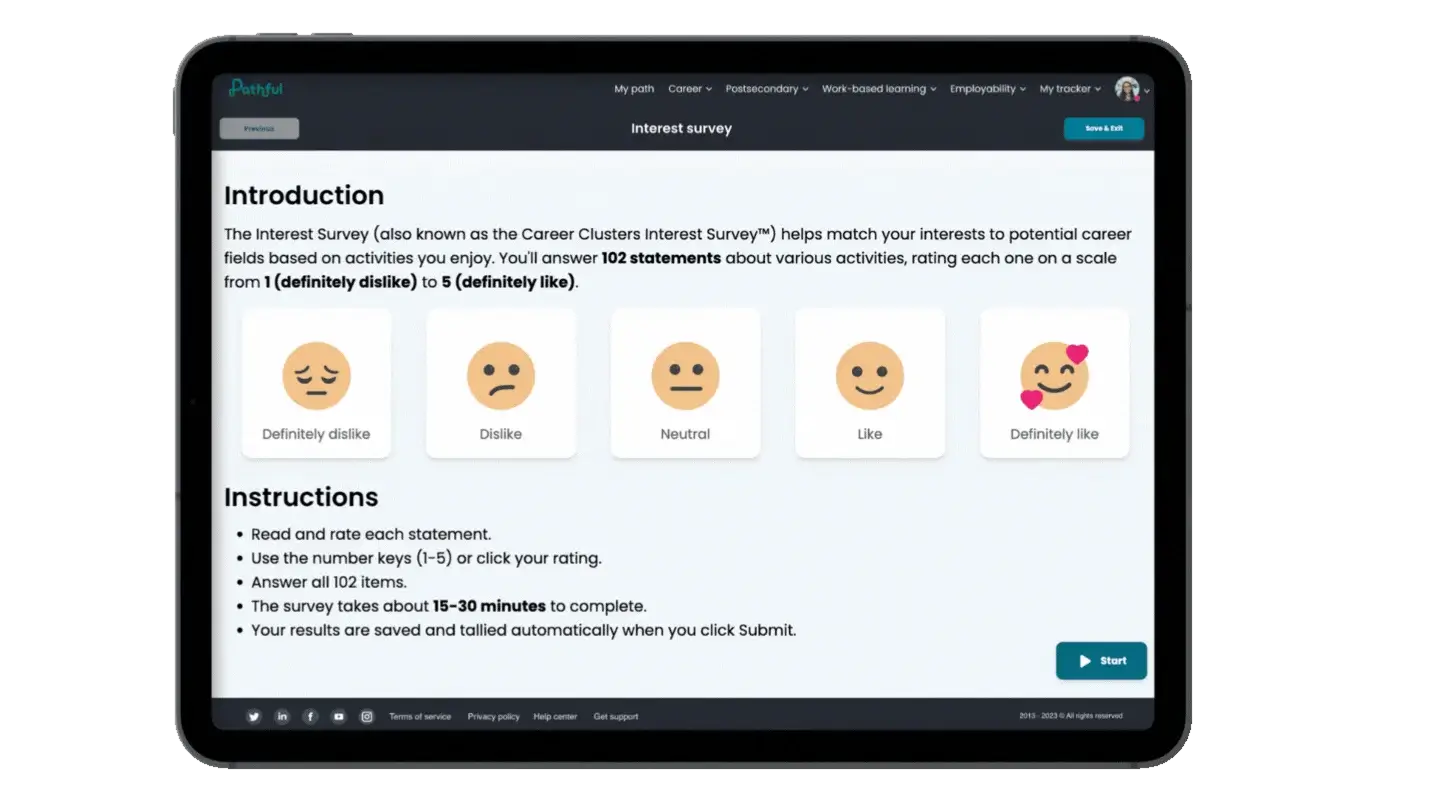This screenshot has width=1440, height=810.
Task: Expand the Work-based learning dropdown
Action: click(x=879, y=89)
